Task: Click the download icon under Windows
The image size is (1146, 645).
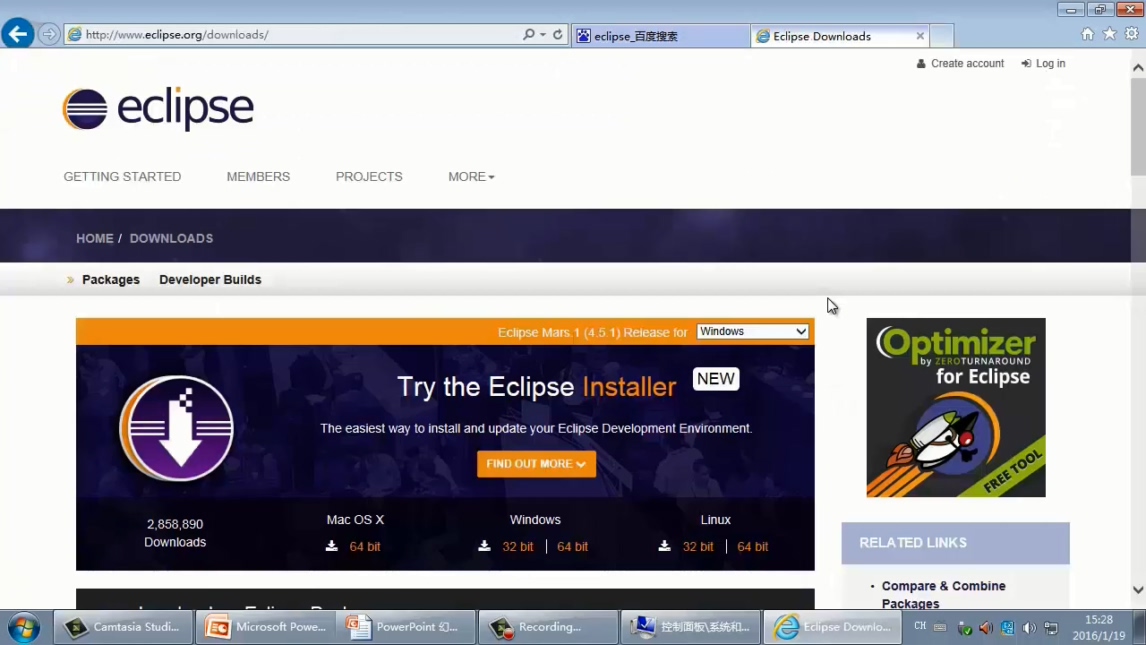Action: [x=485, y=546]
